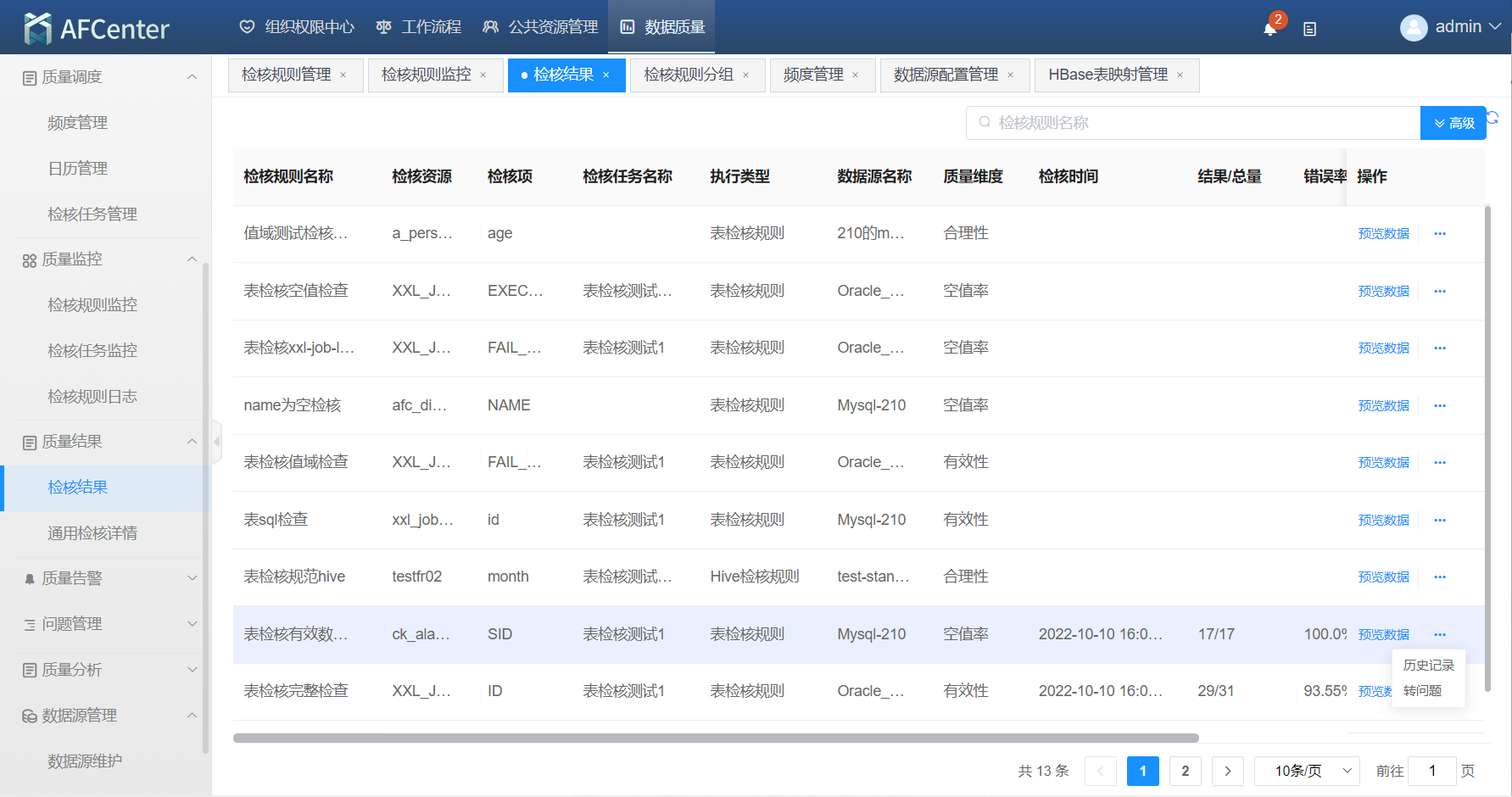Open the 10条/页 page size dropdown
The image size is (1512, 797).
point(1307,771)
